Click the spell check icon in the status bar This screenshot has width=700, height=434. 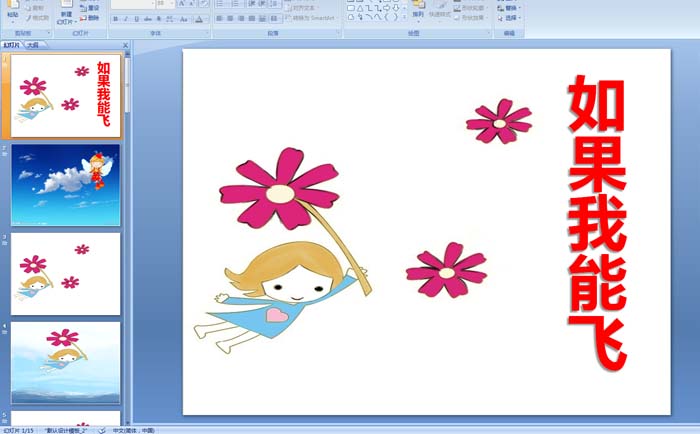coord(102,430)
